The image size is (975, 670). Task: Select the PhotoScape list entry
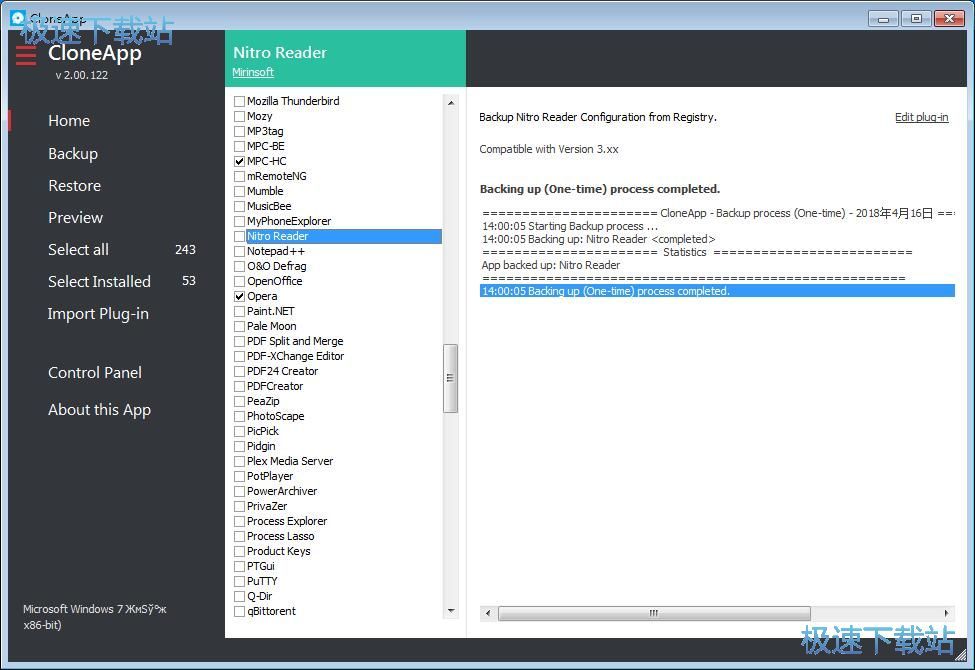click(x=276, y=416)
